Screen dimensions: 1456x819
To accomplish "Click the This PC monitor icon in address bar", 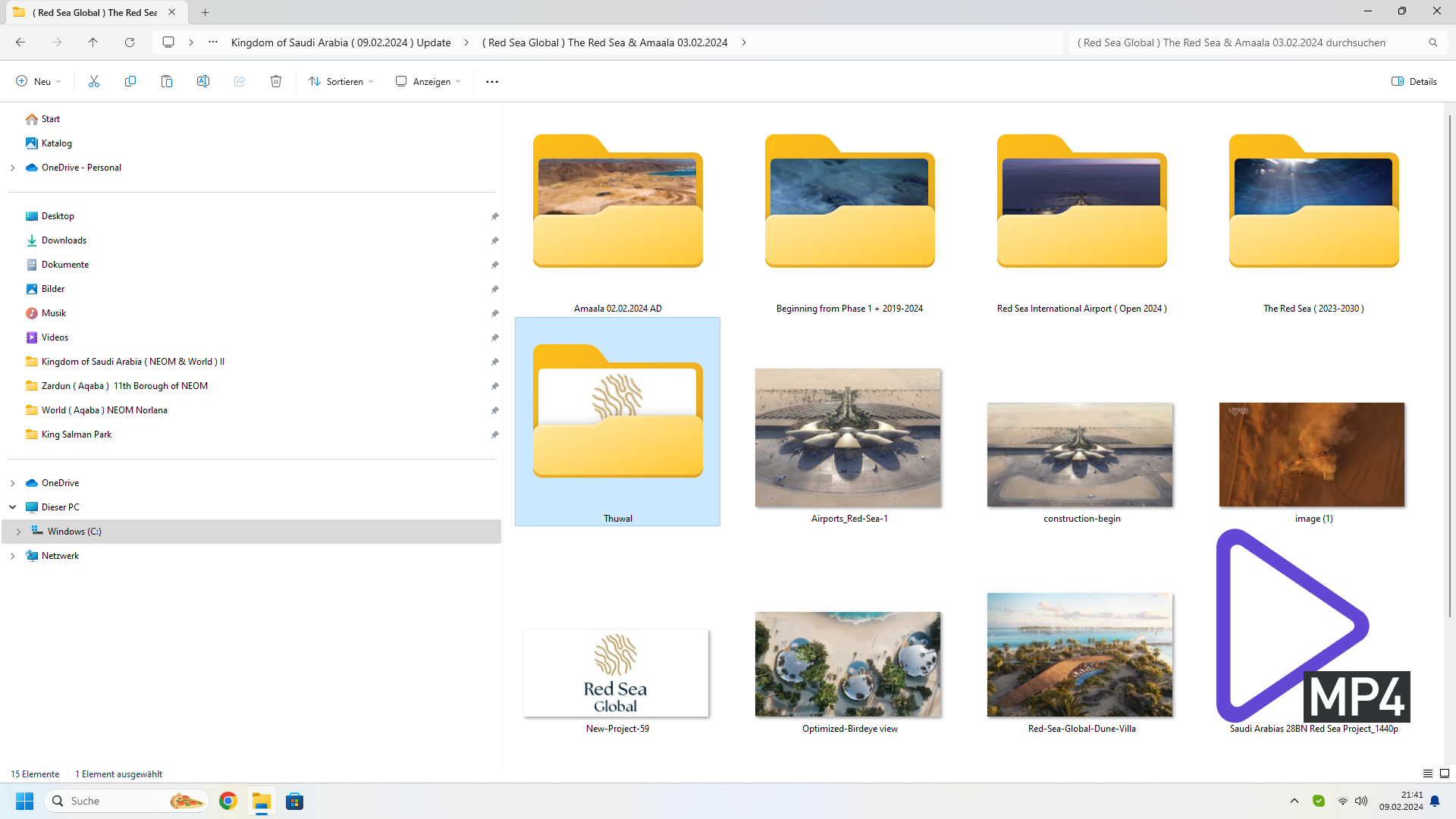I will pos(168,42).
